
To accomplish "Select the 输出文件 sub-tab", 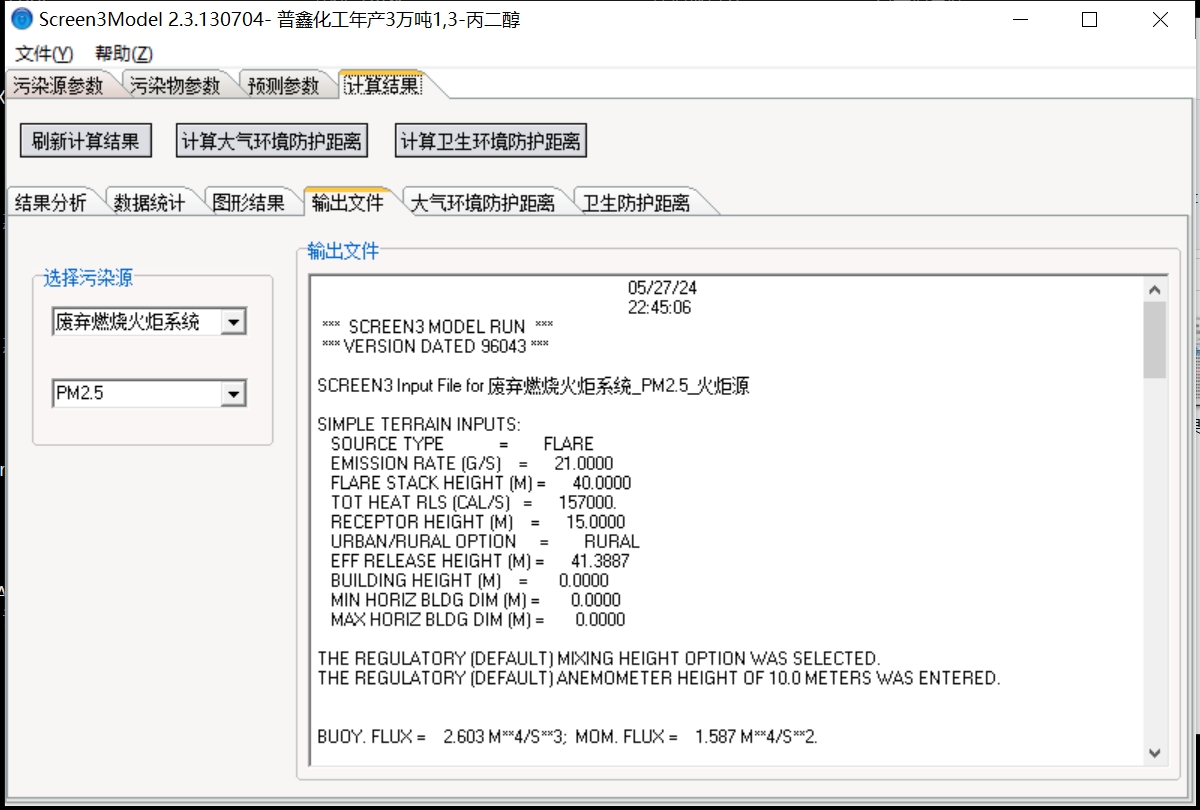I will [x=348, y=202].
